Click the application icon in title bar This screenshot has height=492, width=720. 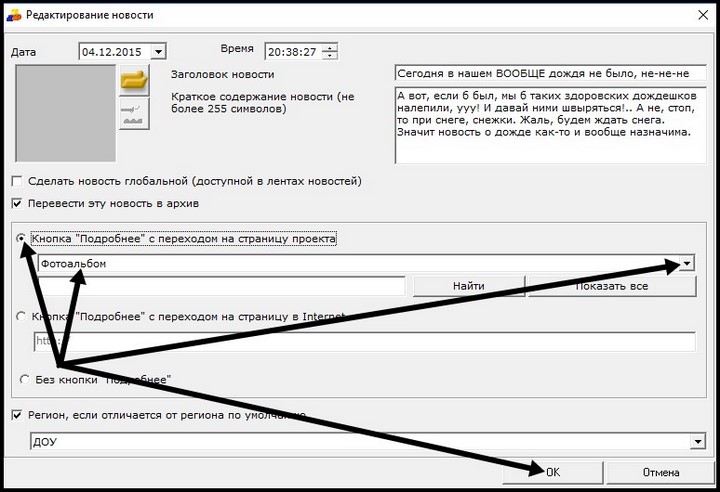pyautogui.click(x=13, y=15)
